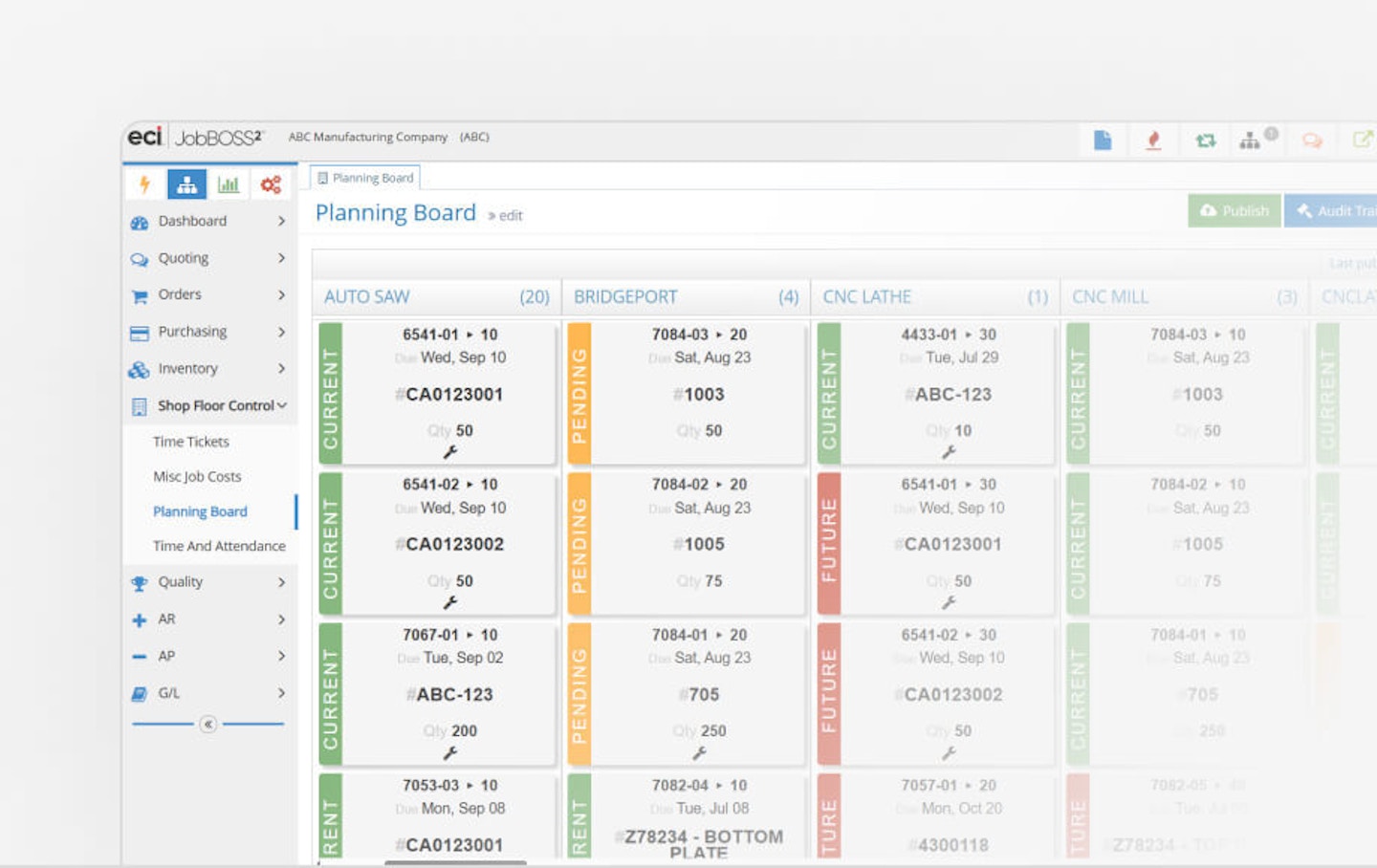Click the G/L book icon
Viewport: 1377px width, 868px height.
click(x=140, y=694)
